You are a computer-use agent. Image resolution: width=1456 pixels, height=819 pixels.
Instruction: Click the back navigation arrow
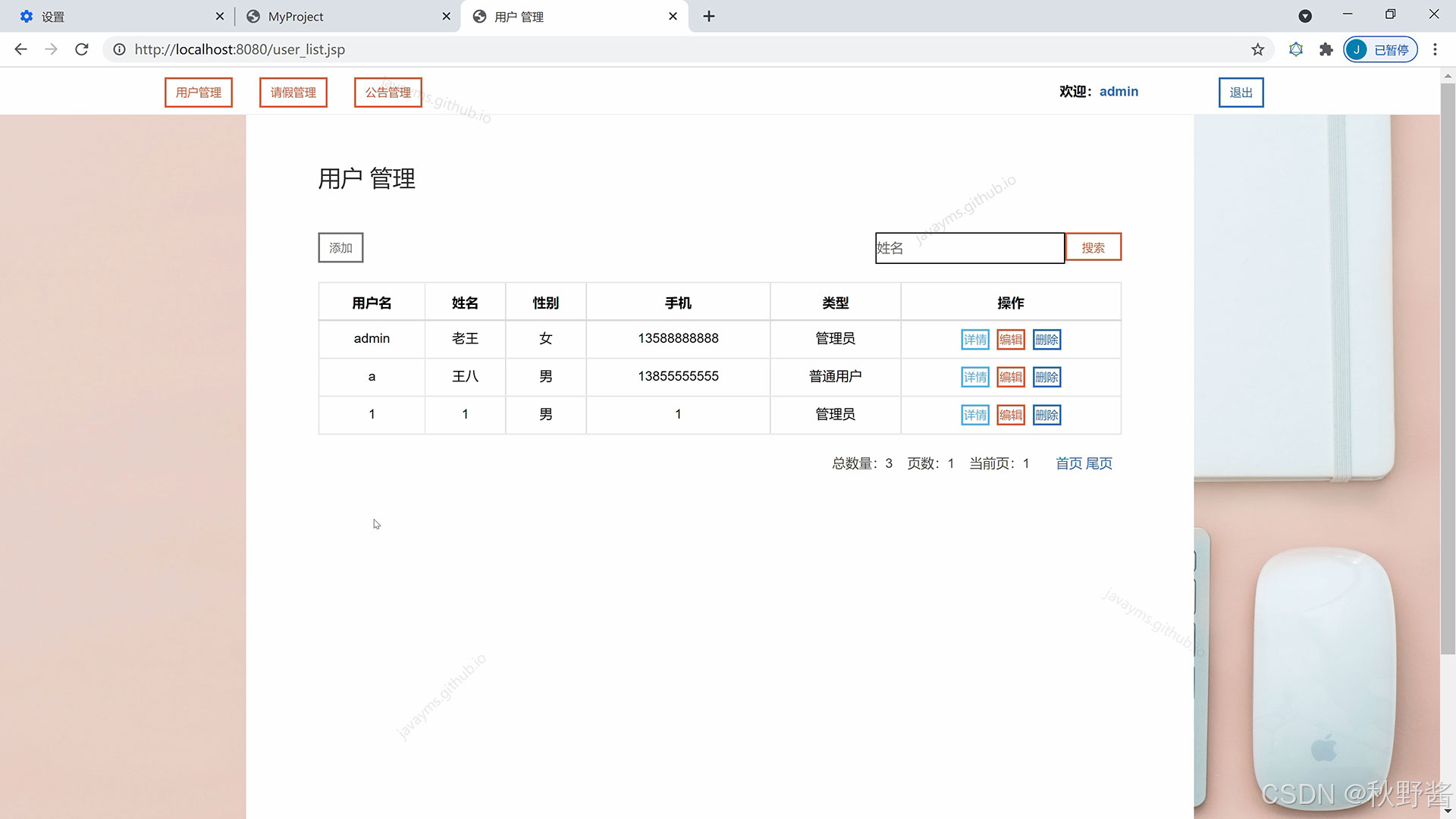click(x=20, y=49)
